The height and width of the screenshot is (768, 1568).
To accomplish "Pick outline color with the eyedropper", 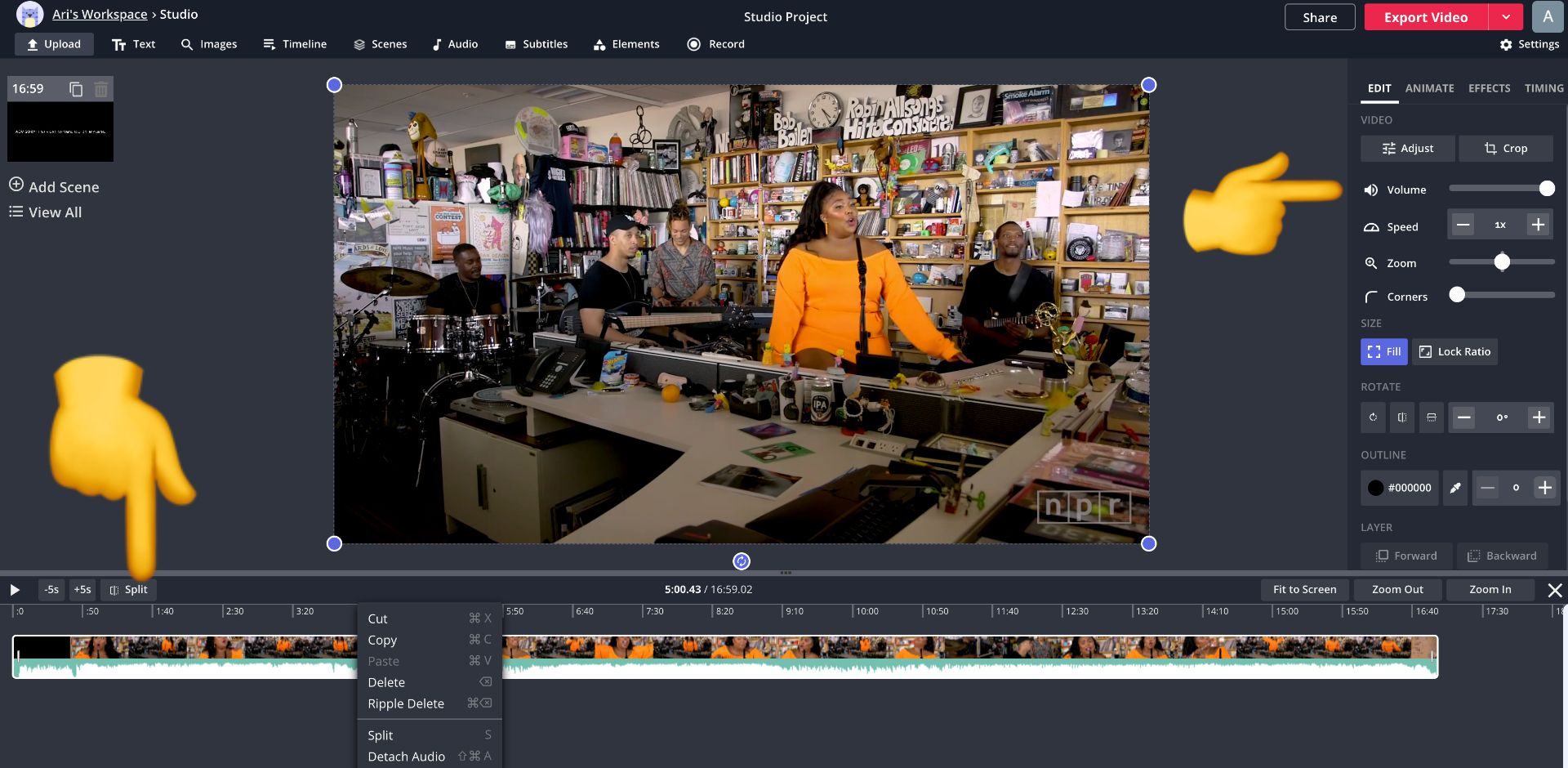I will point(1455,488).
